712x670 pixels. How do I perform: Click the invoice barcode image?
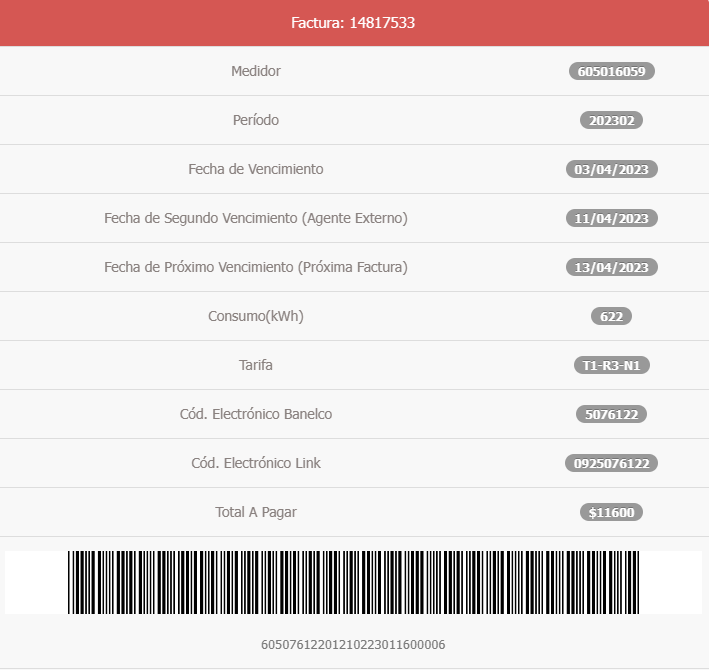coord(354,583)
